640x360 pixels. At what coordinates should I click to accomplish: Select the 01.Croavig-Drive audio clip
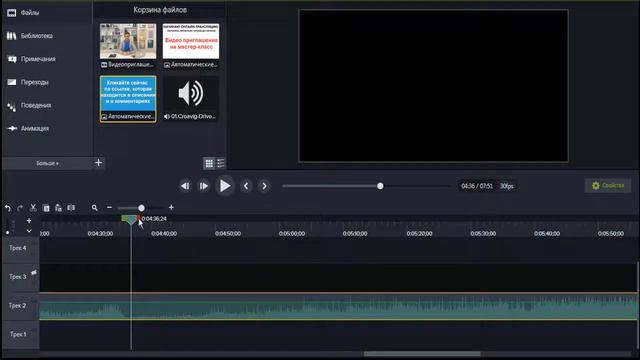tap(191, 98)
